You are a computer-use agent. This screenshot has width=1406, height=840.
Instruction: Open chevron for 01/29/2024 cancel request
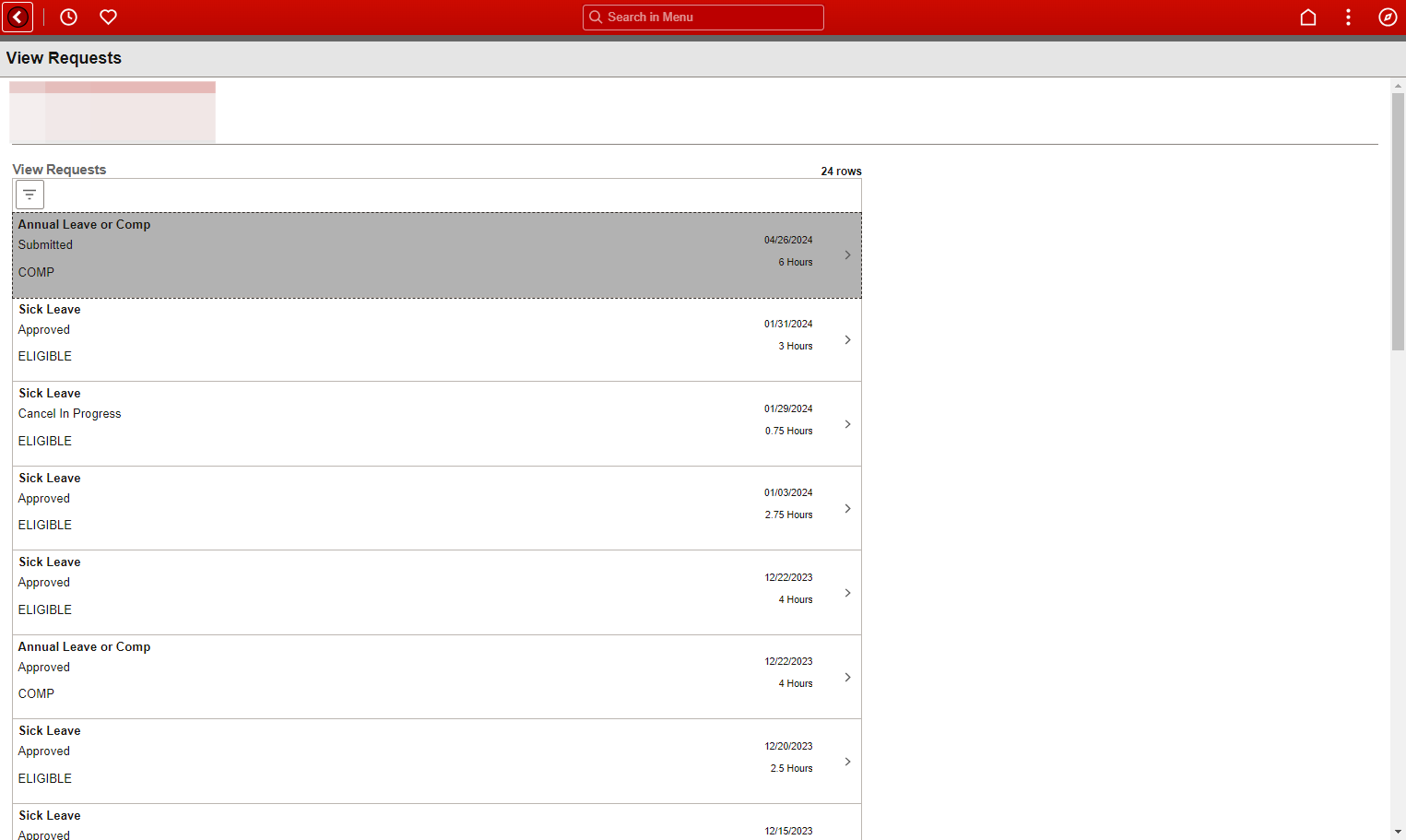click(847, 424)
